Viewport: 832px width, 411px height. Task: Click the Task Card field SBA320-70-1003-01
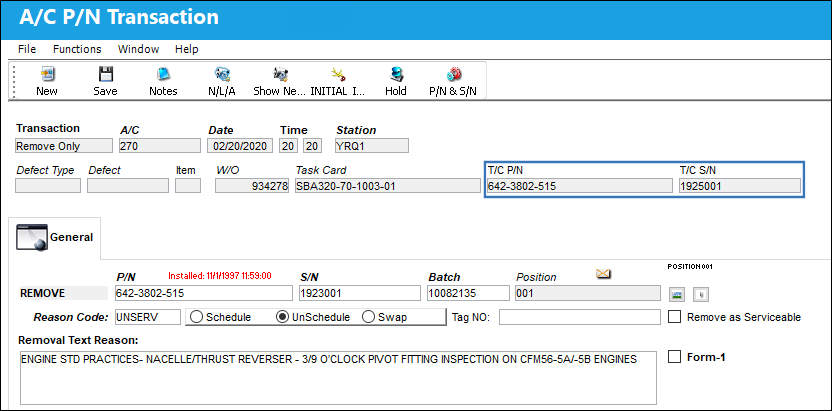[388, 186]
